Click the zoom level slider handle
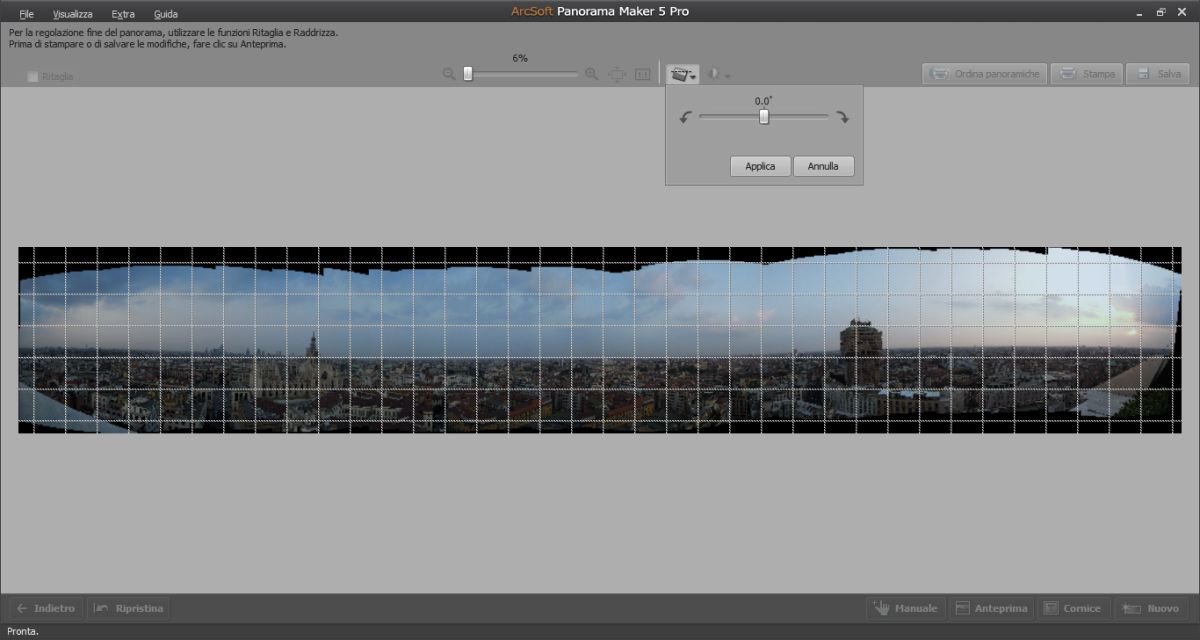This screenshot has height=640, width=1200. point(468,74)
